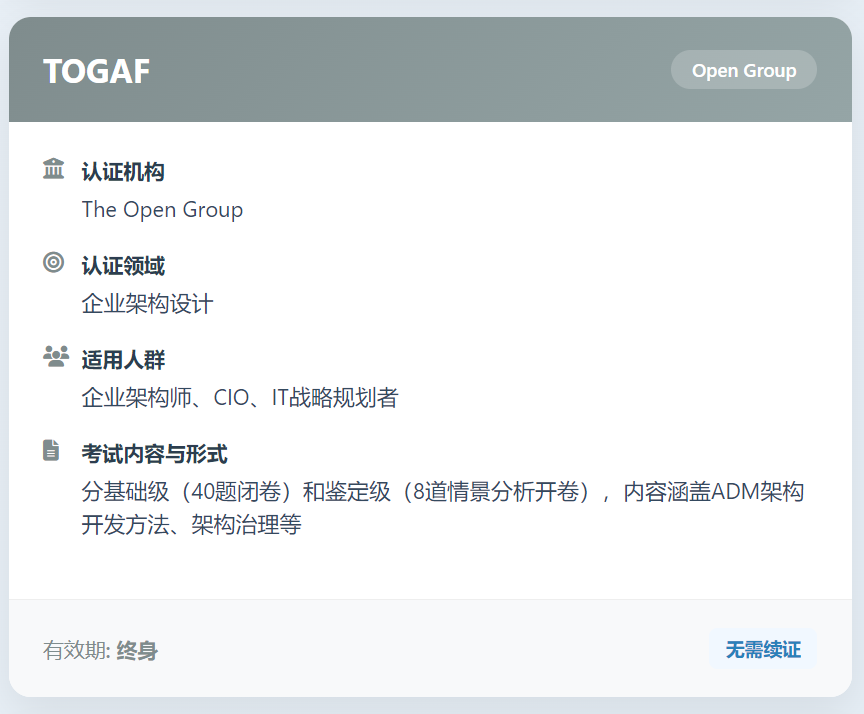Click the Open Group badge in header
The height and width of the screenshot is (714, 864).
[x=744, y=71]
